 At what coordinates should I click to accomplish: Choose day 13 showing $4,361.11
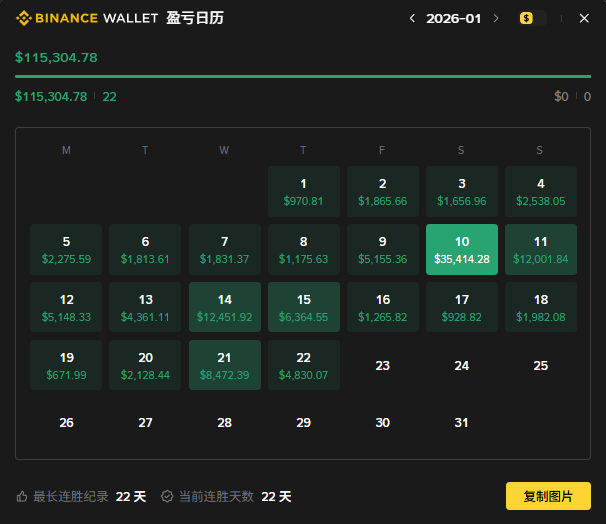tap(145, 307)
